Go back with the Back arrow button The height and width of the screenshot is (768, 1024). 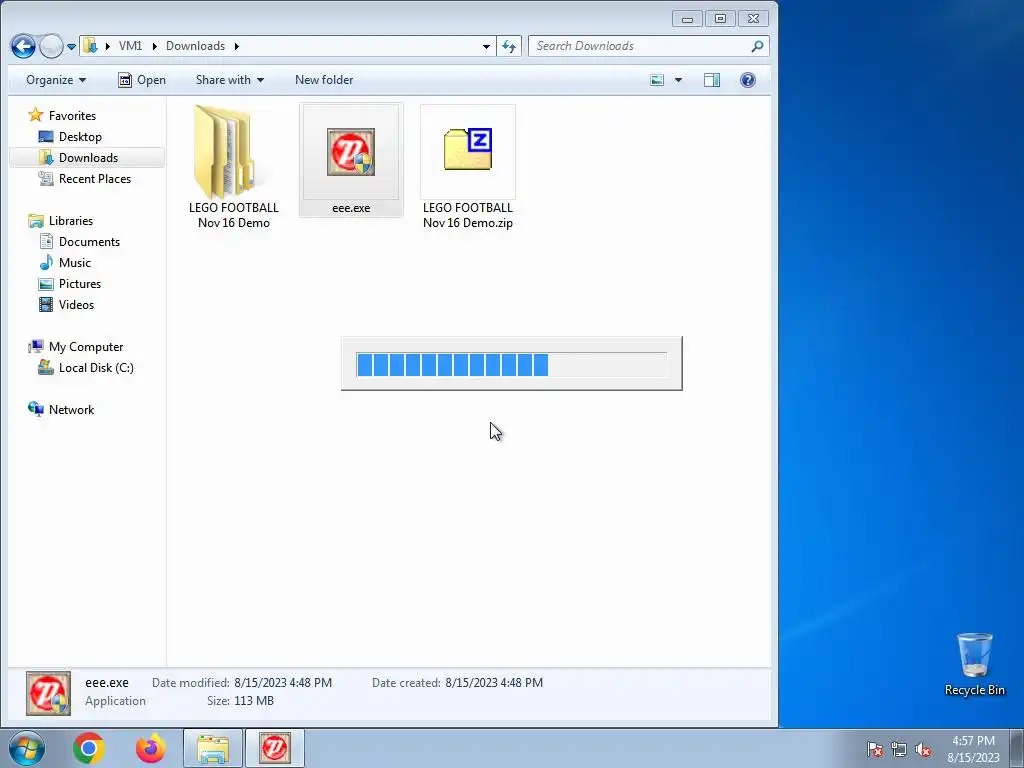pyautogui.click(x=23, y=46)
